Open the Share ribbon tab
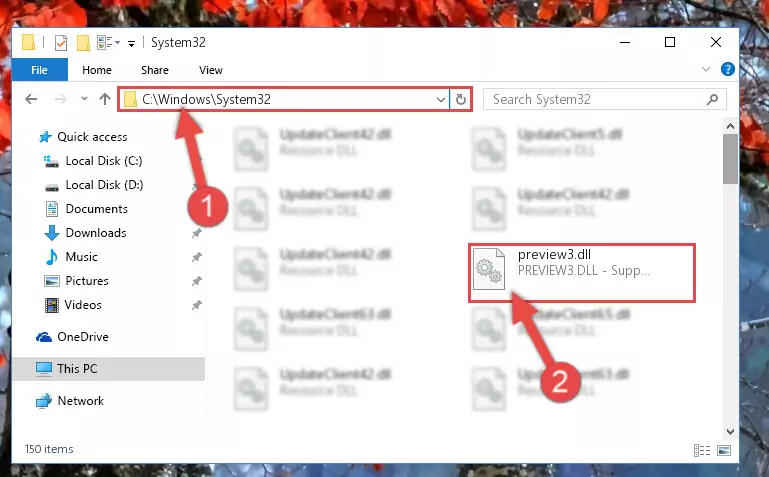The image size is (769, 477). coord(155,70)
